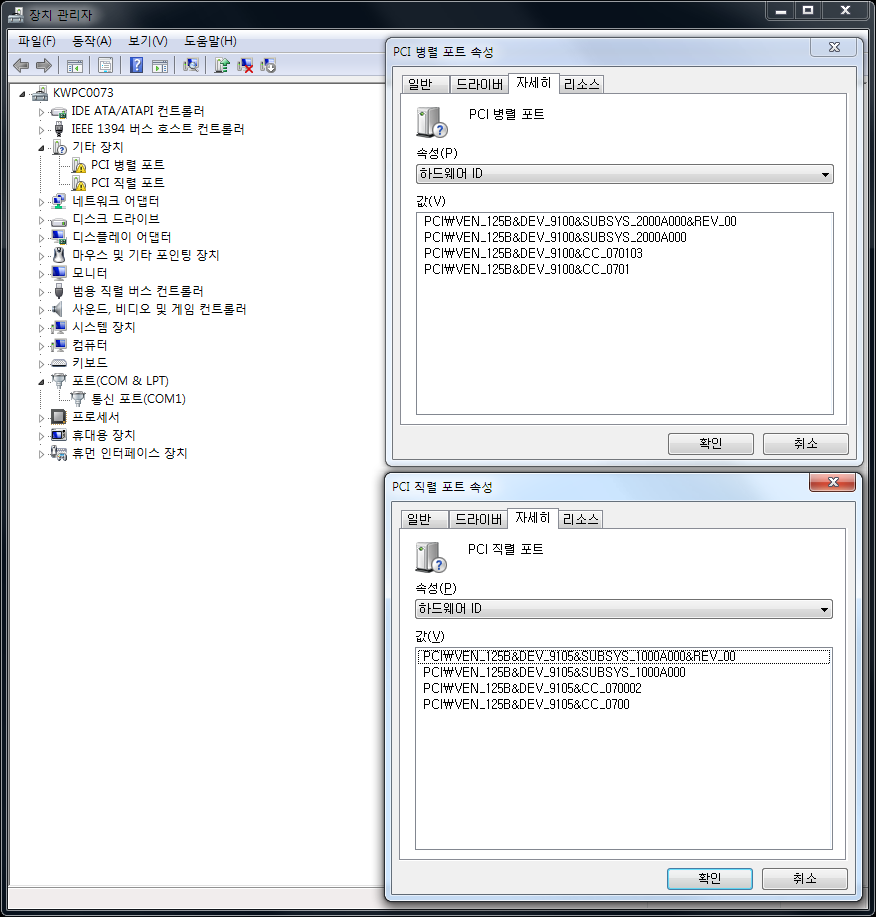Image resolution: width=876 pixels, height=917 pixels.
Task: Click the 디스크 드라이브 disk icon
Action: 58,220
